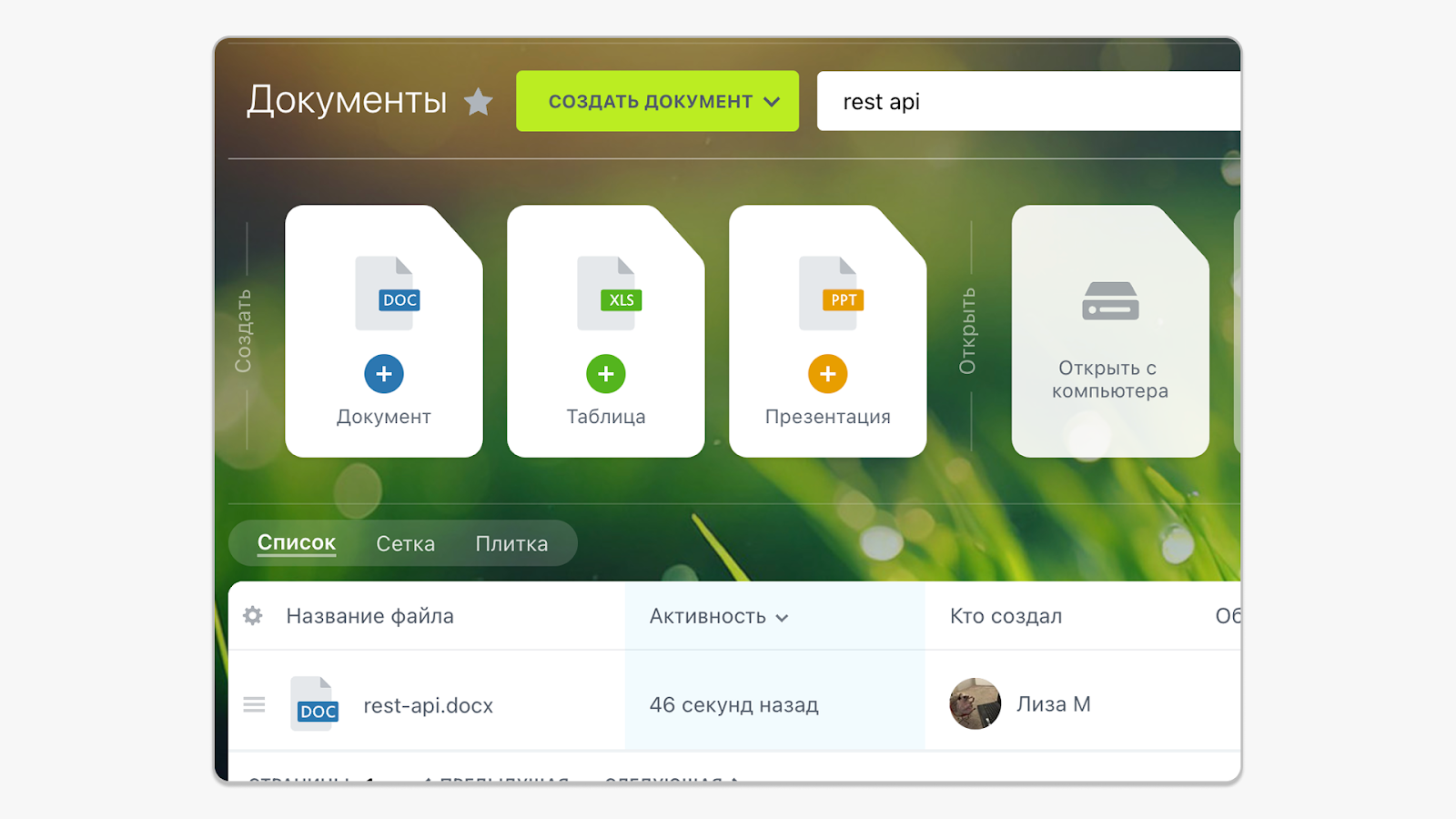Click the '46 секунд назад' activity cell

click(x=734, y=705)
